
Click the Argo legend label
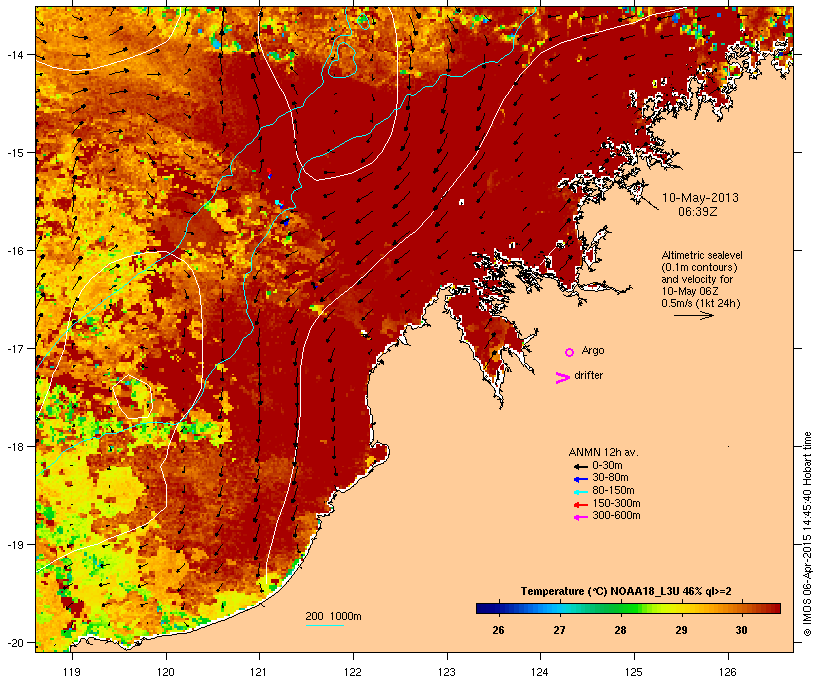pyautogui.click(x=593, y=350)
